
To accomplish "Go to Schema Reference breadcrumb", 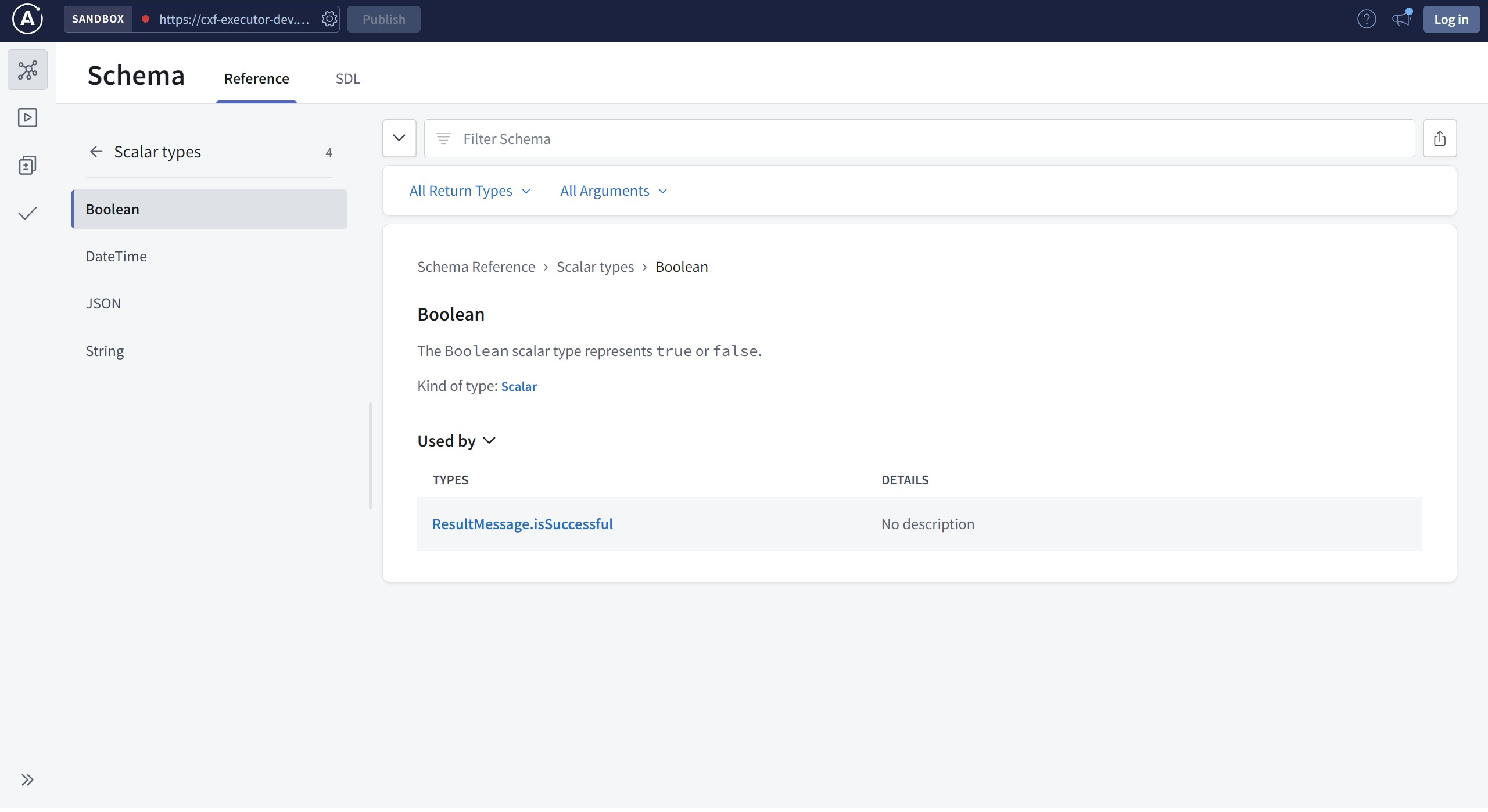I will pos(476,267).
